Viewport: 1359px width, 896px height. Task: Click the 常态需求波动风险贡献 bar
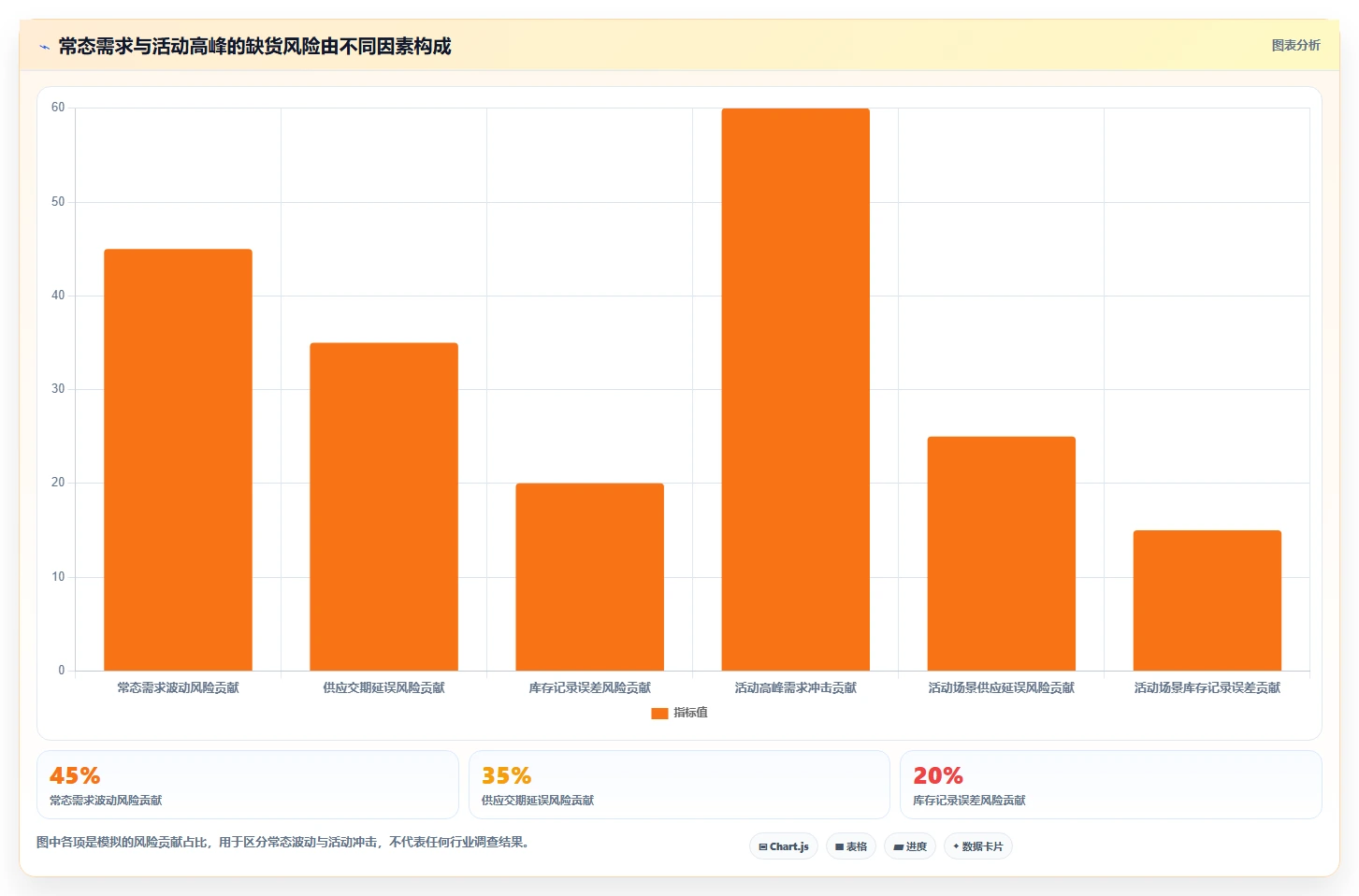click(178, 459)
